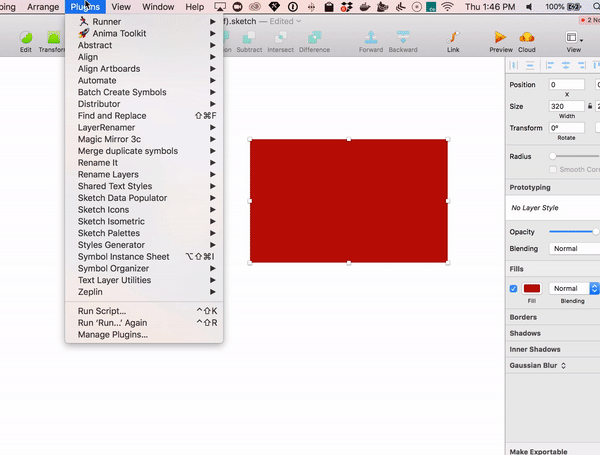Viewport: 600px width, 455px height.
Task: Open the Gaussian Blur type dropdown
Action: 563,365
